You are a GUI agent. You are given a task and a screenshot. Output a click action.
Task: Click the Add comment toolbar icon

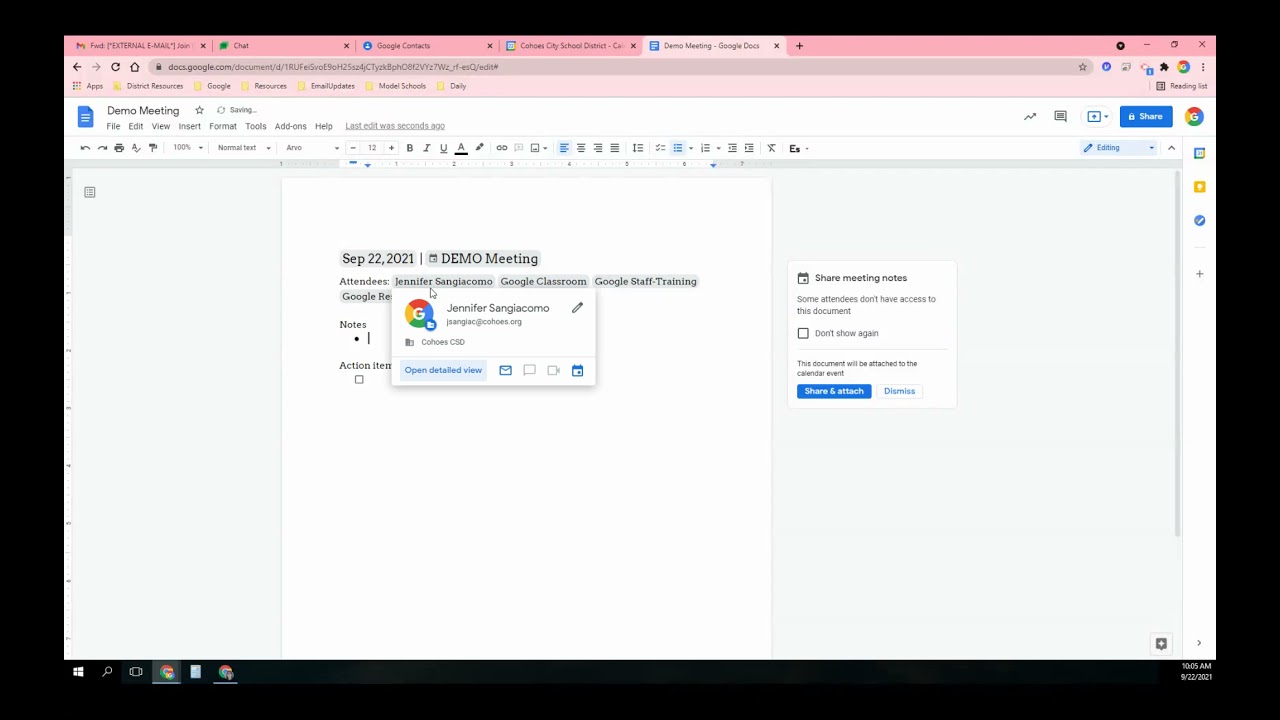(519, 148)
